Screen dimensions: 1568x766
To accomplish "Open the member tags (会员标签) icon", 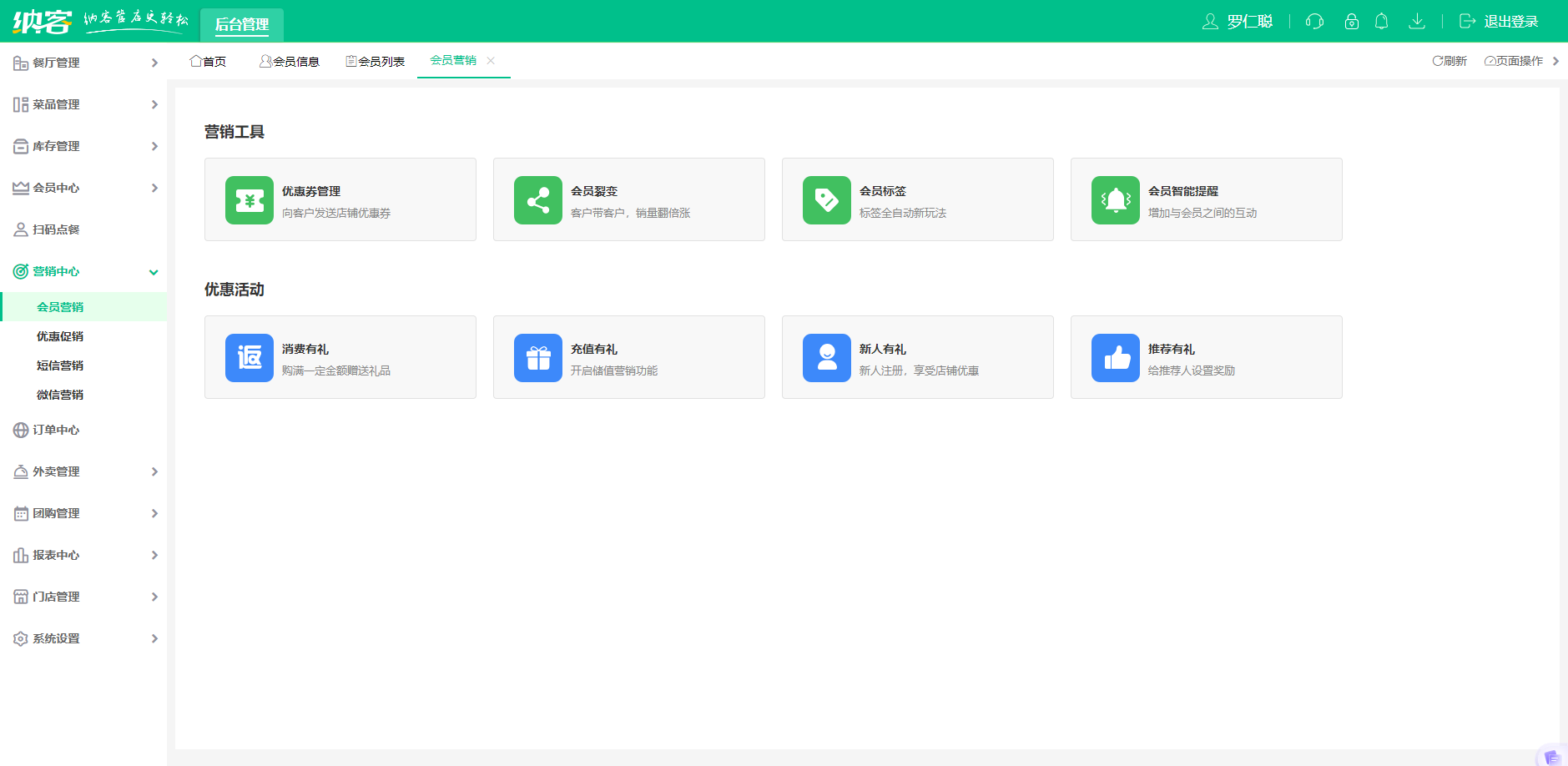I will coord(826,200).
